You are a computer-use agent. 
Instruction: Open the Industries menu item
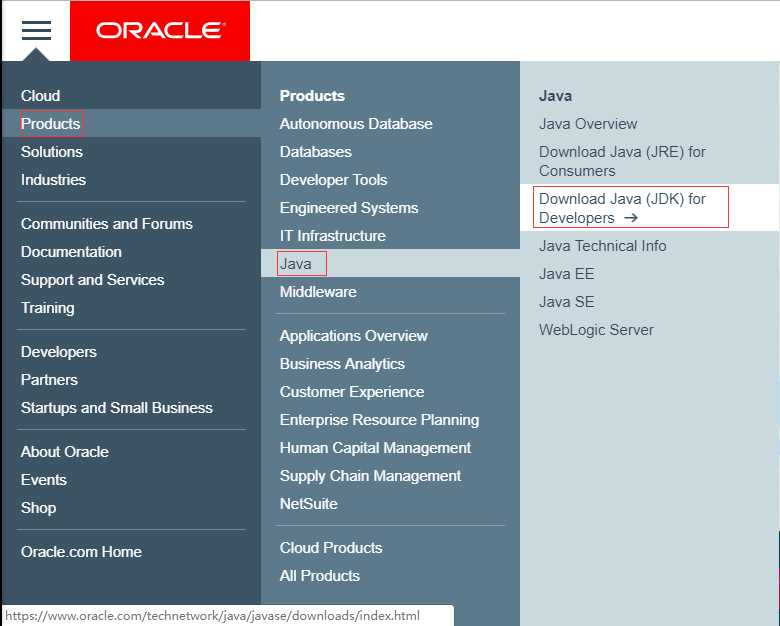coord(53,180)
